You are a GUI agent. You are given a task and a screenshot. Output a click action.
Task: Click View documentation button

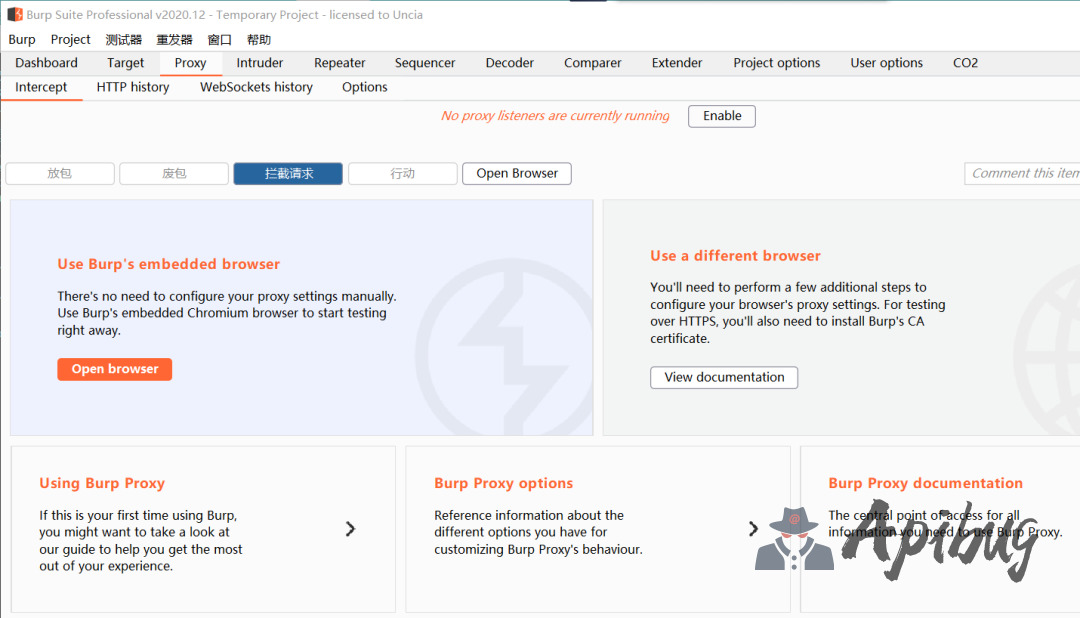[x=724, y=377]
